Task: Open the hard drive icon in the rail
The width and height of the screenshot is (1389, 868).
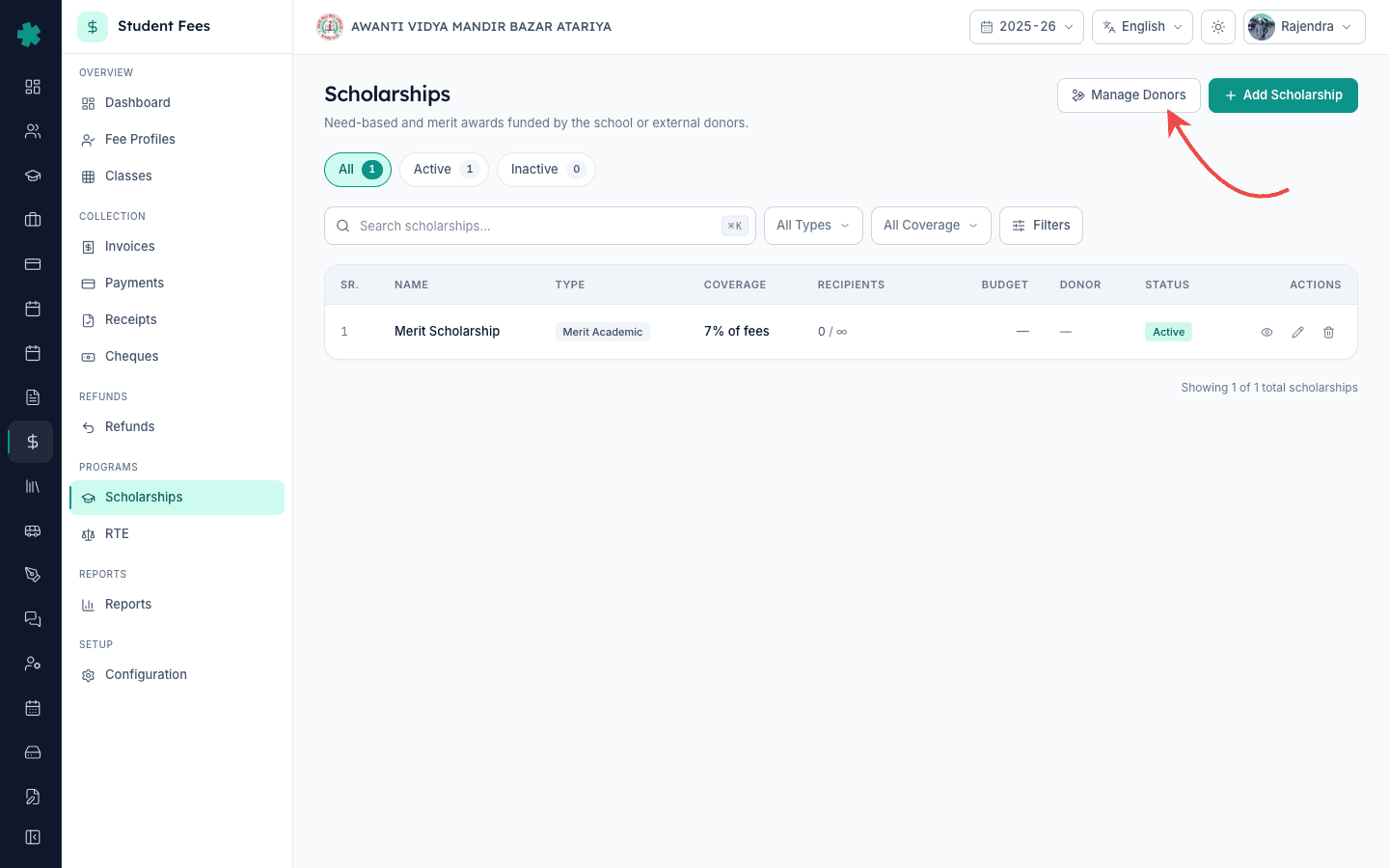Action: pos(33,752)
